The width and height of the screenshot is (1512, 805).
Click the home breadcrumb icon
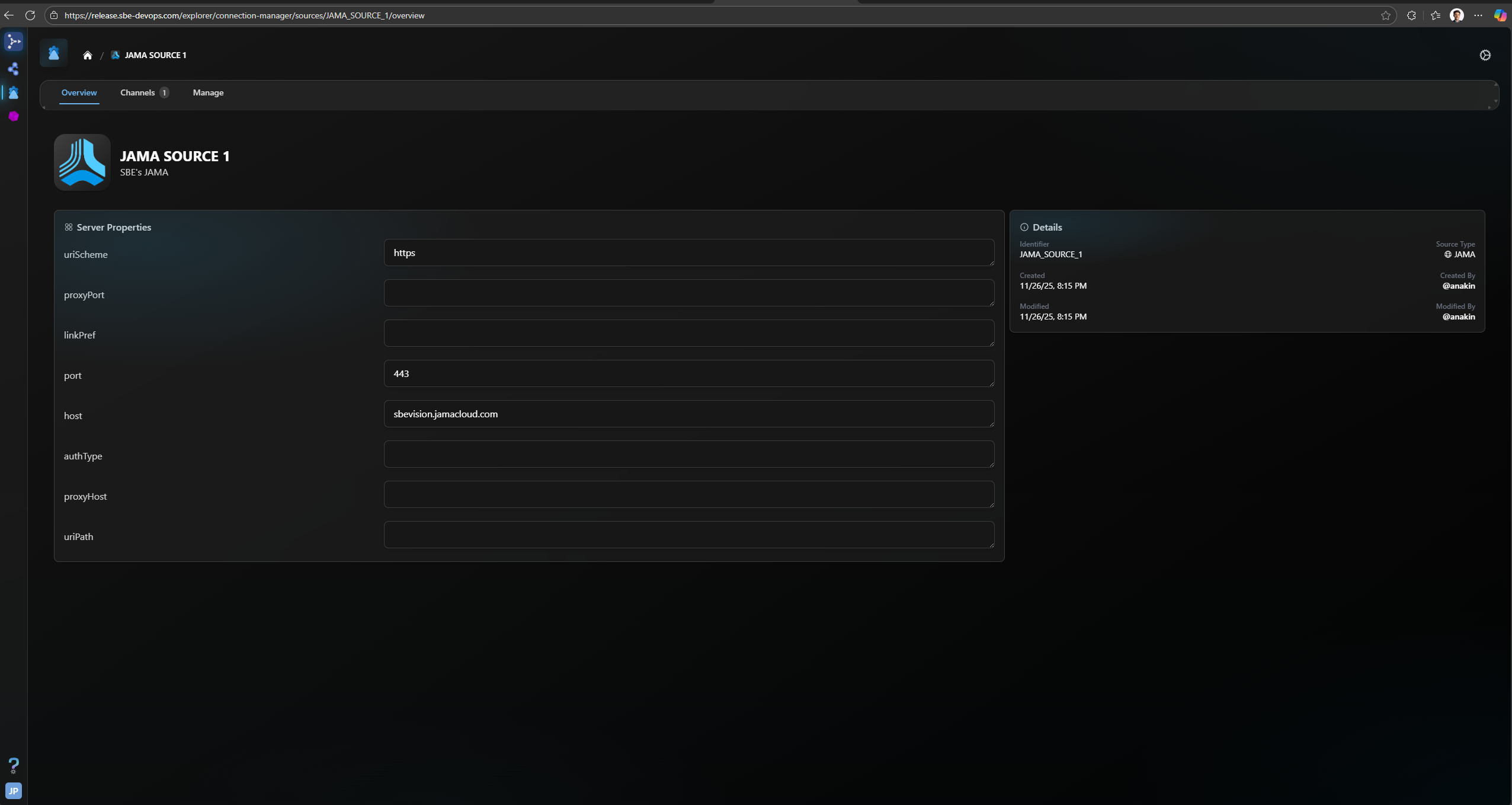tap(88, 55)
